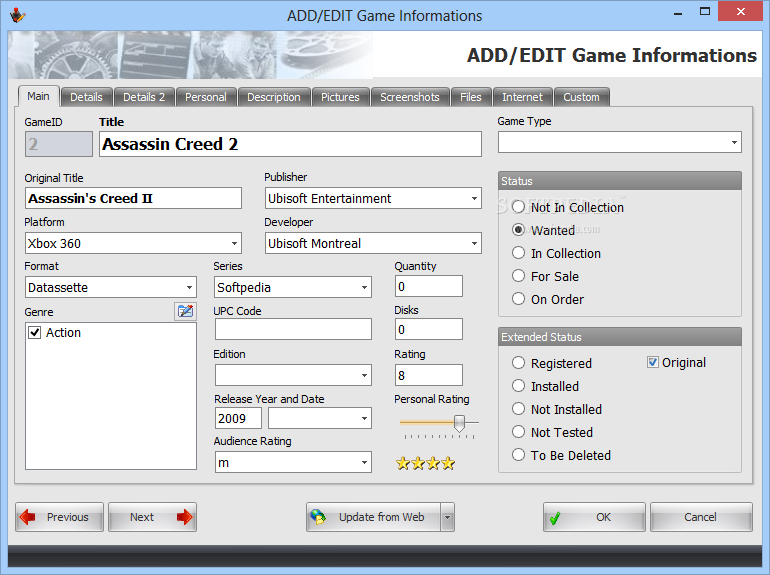Screen dimensions: 770x575
Task: Open the Developer dropdown
Action: tap(474, 243)
